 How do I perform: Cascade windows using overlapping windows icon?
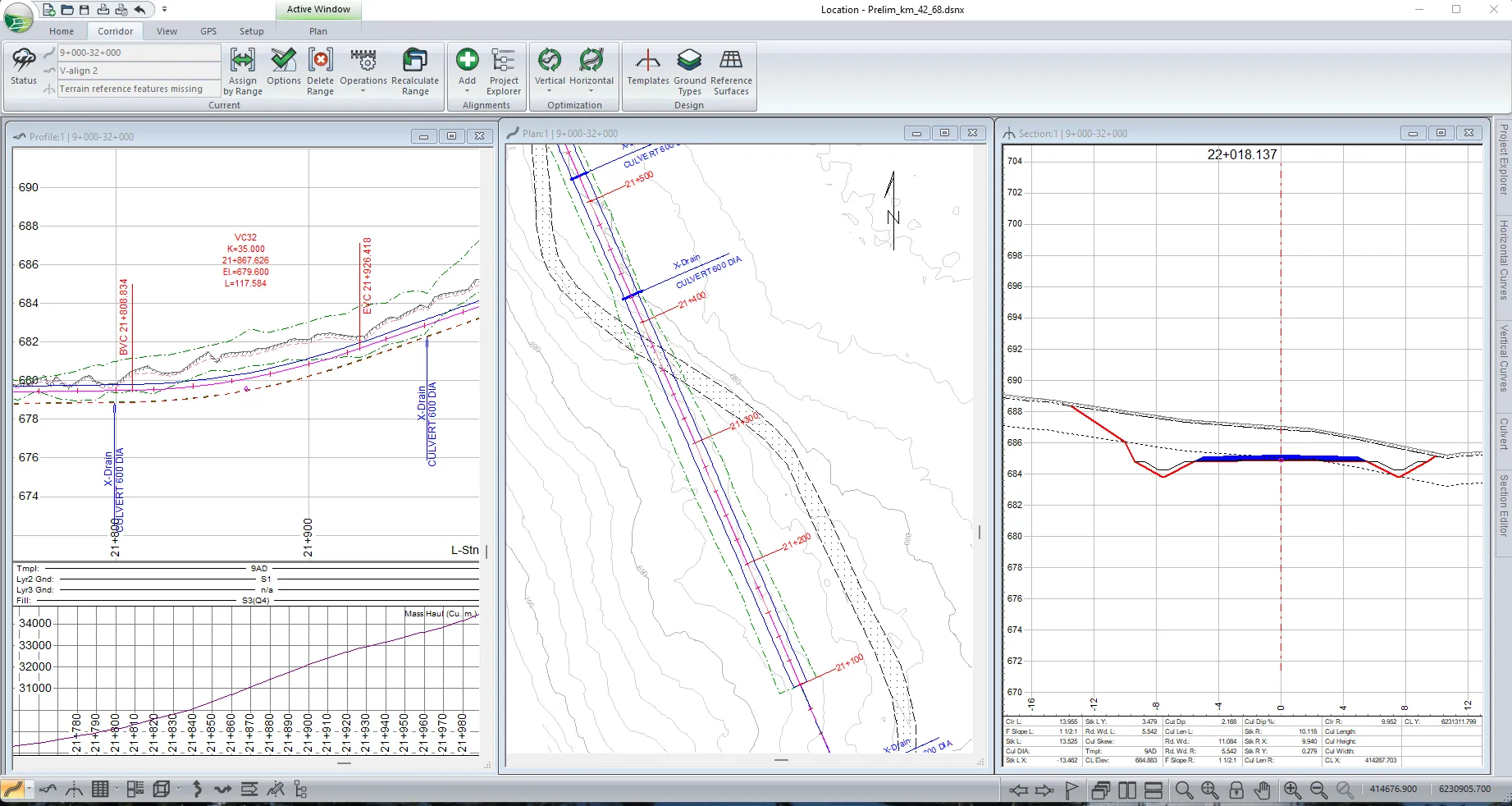tap(1101, 790)
